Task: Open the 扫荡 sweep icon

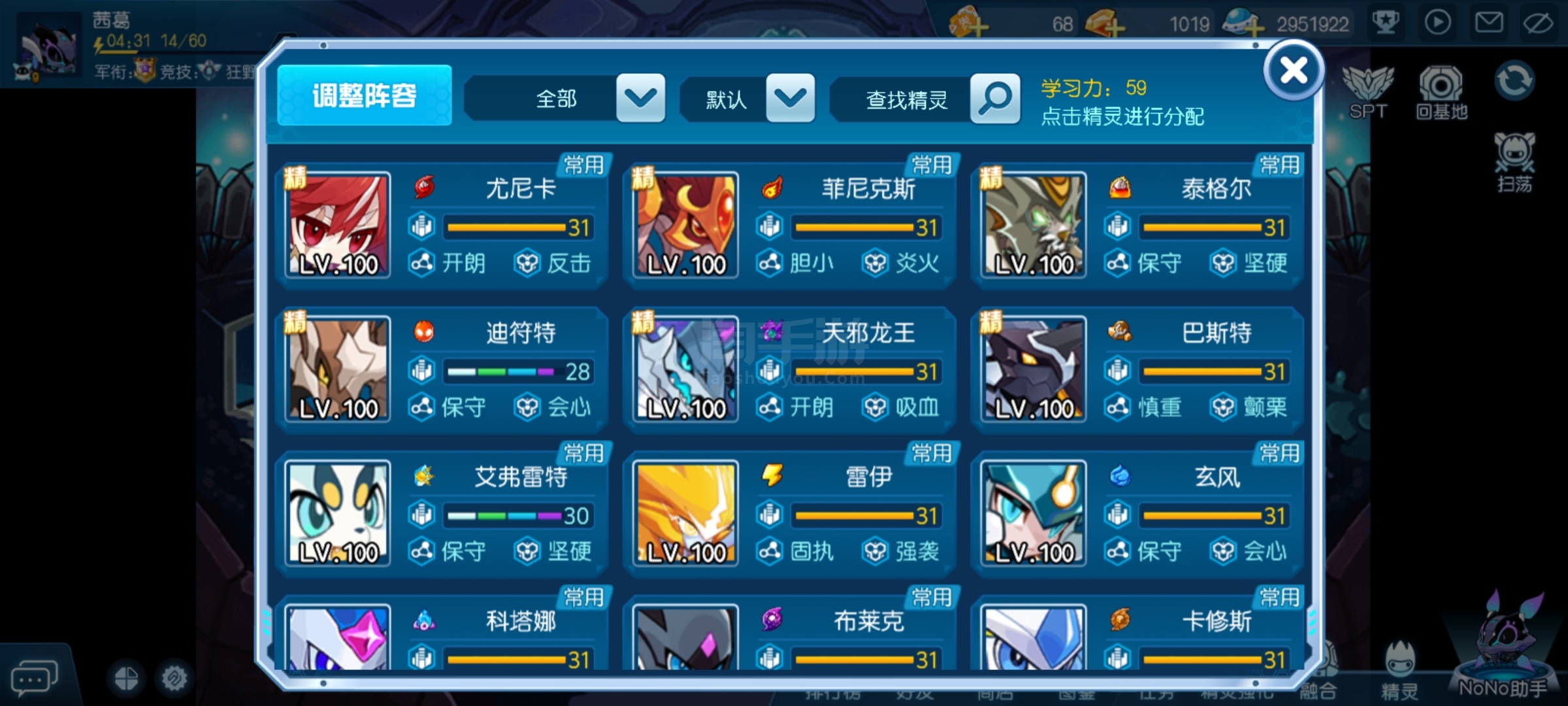Action: click(1514, 162)
